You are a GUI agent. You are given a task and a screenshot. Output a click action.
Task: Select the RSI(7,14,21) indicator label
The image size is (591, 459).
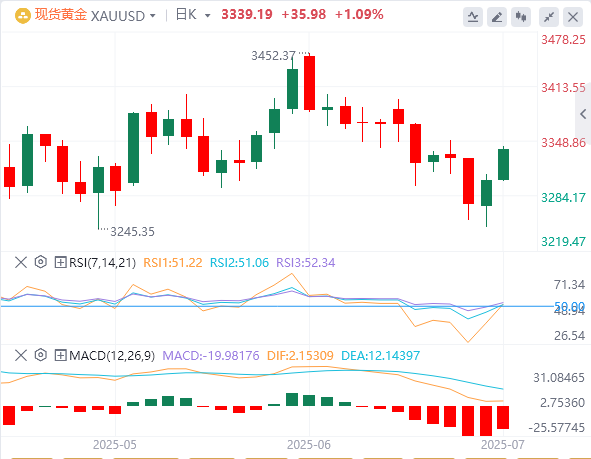102,262
